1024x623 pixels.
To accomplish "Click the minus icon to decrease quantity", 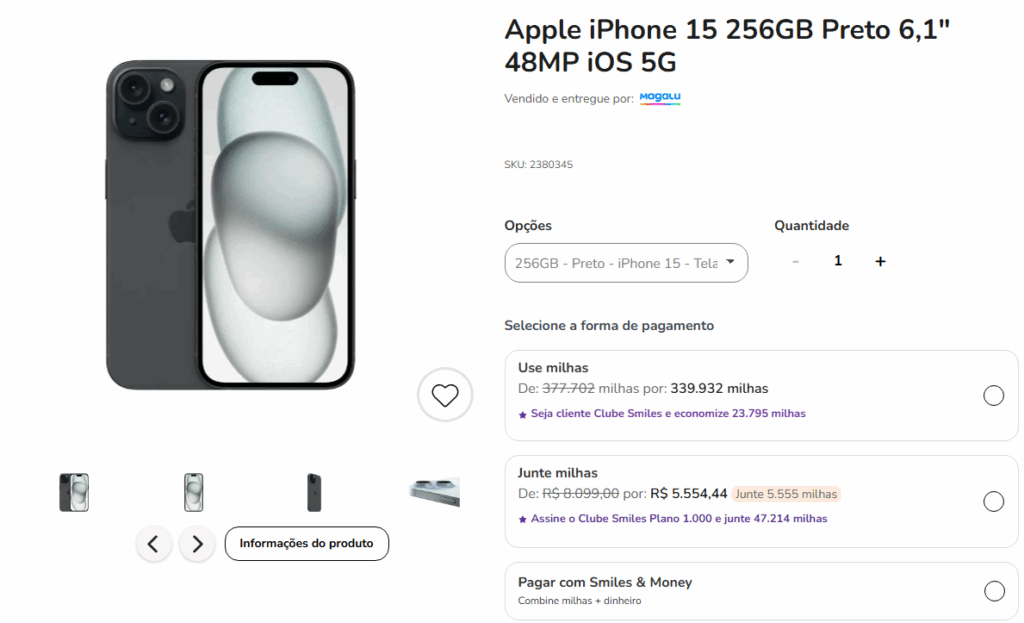I will [x=795, y=260].
